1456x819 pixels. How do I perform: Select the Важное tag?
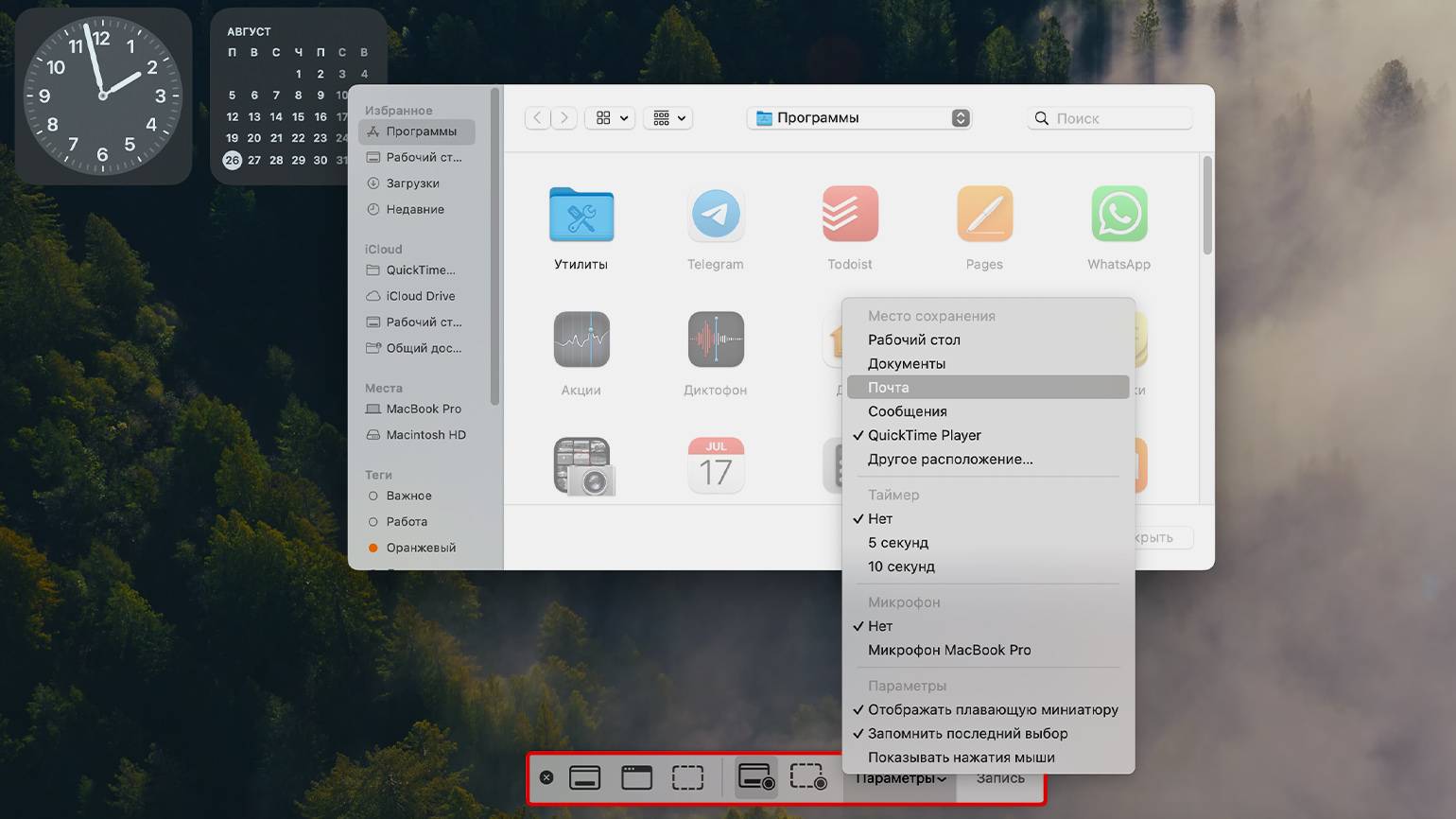point(417,496)
